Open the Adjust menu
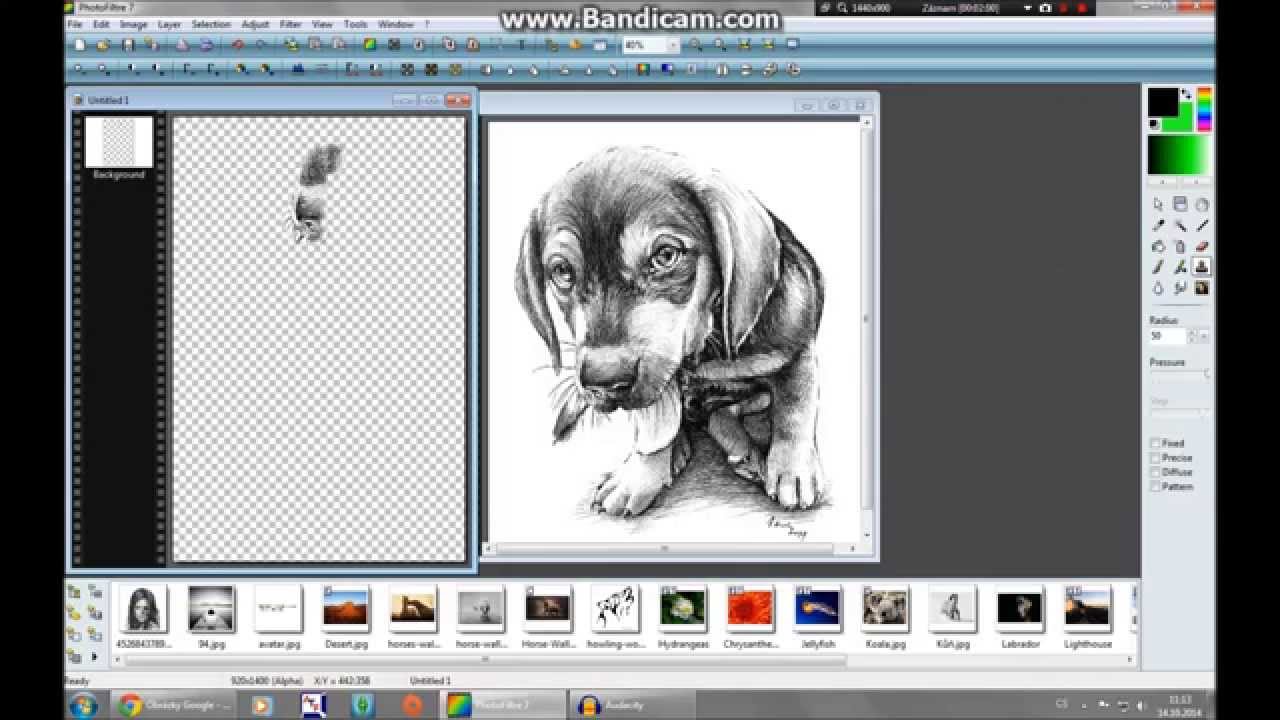Screen dimensions: 1280x720 [255, 24]
